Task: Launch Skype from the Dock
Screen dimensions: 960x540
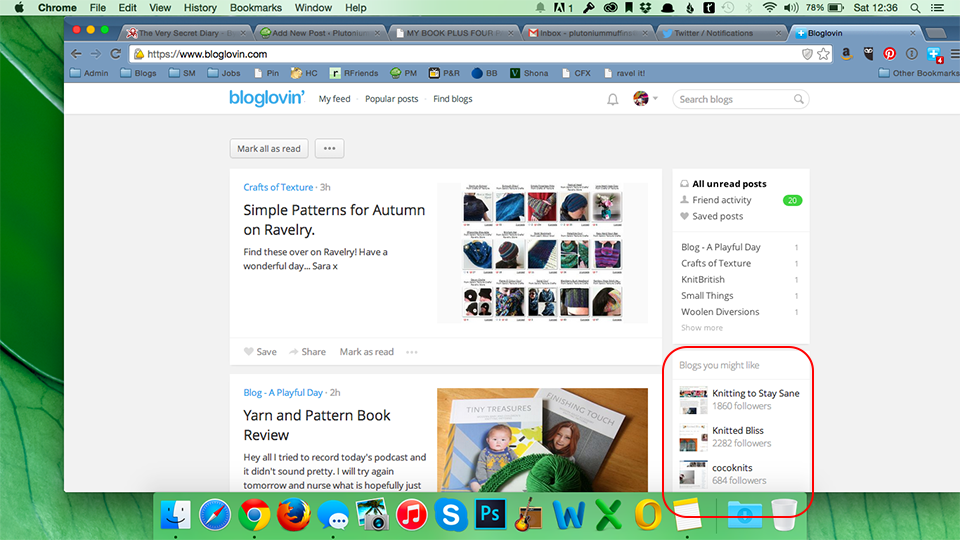Action: coord(451,514)
